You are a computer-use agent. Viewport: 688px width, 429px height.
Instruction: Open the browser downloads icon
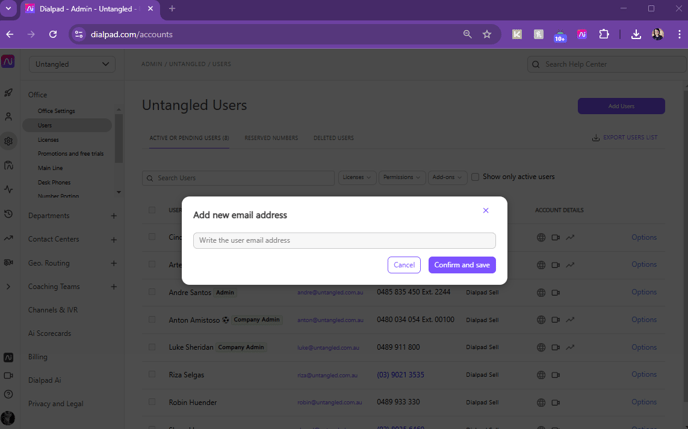pos(636,34)
